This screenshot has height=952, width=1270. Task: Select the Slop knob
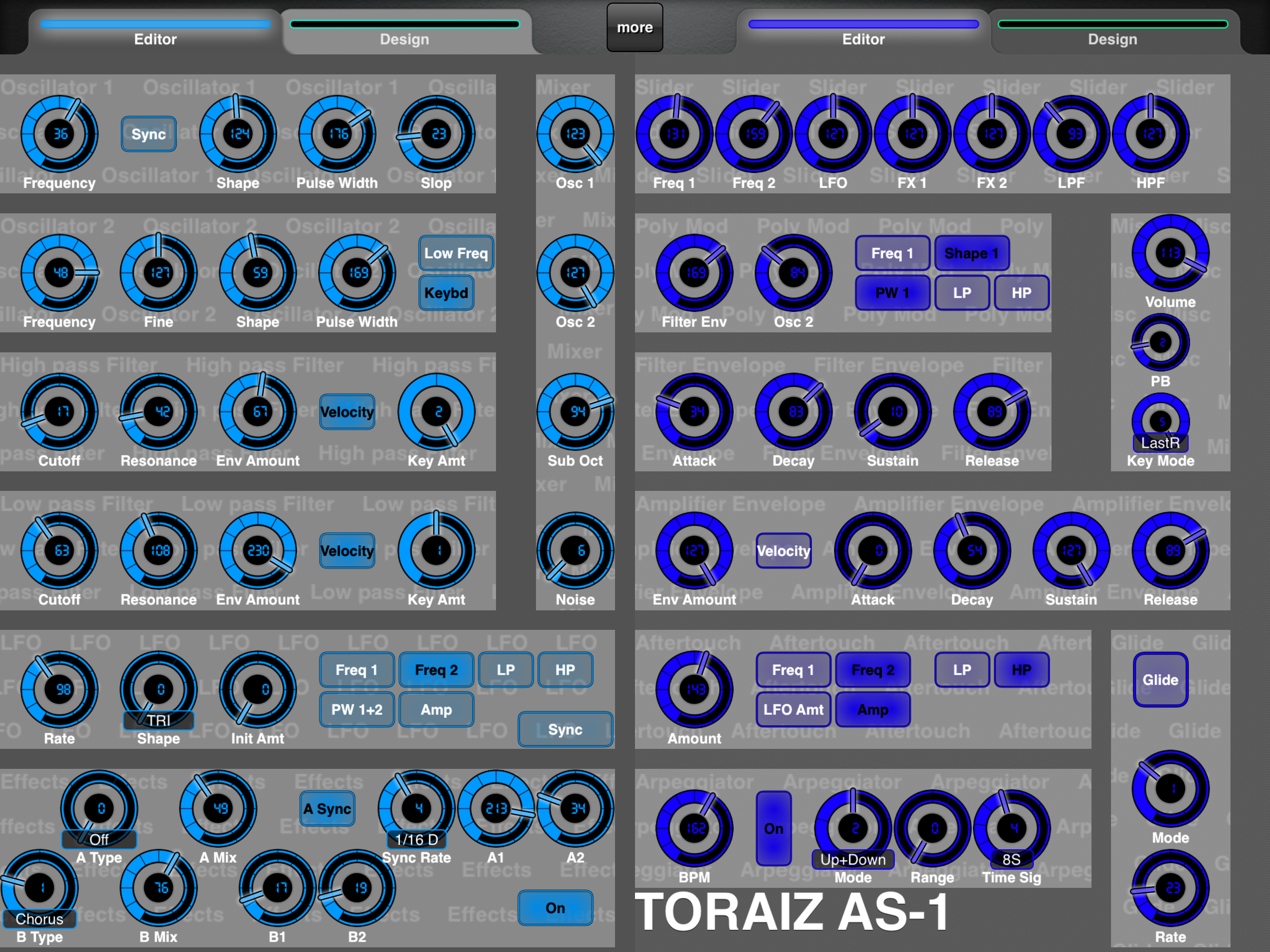[437, 134]
